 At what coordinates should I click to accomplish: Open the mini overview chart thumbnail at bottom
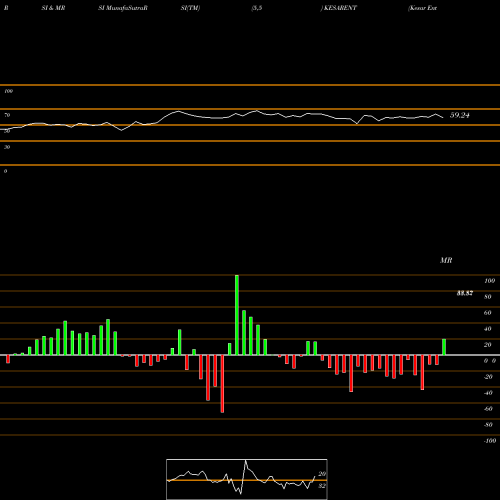[247, 479]
